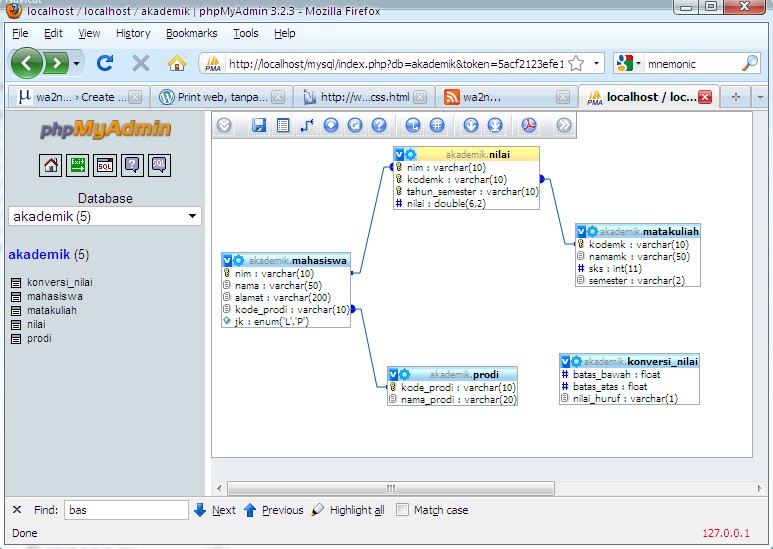Click the konversi_nilai table link
This screenshot has width=773, height=549.
coord(60,282)
